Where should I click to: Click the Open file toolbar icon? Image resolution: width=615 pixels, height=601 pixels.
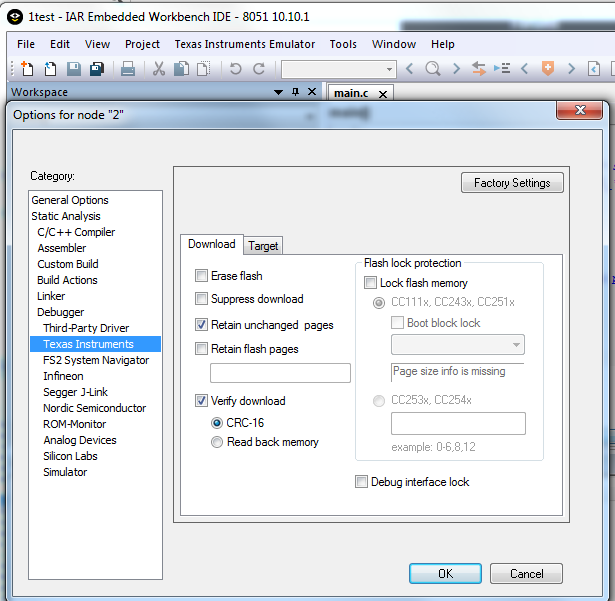50,69
